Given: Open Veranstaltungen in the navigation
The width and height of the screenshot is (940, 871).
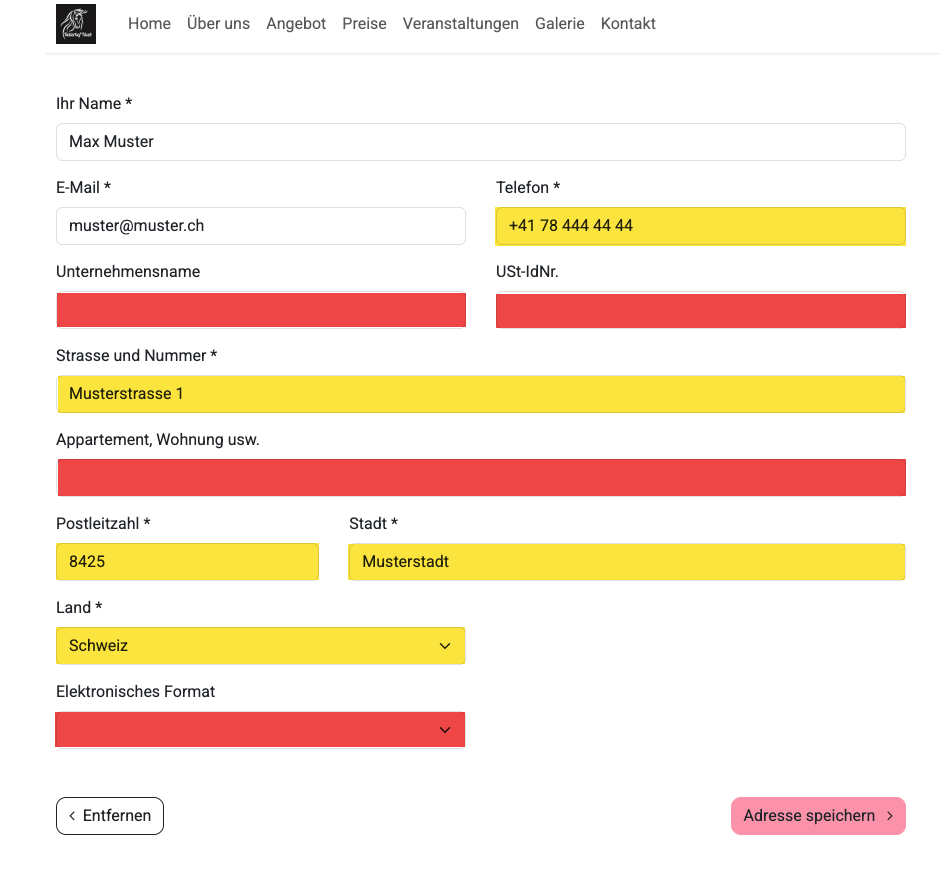Looking at the screenshot, I should point(460,24).
